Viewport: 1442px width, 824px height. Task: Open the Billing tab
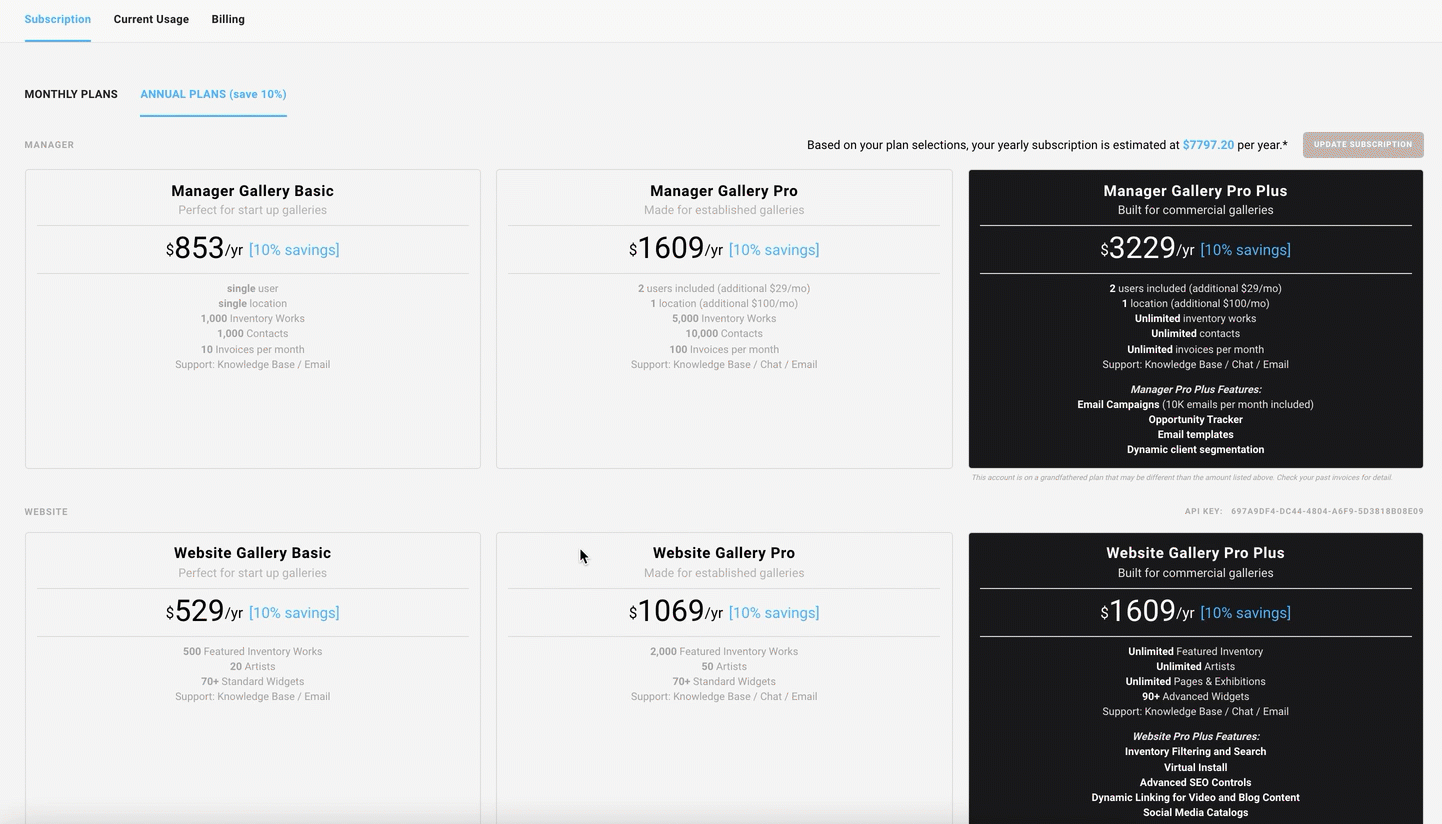pyautogui.click(x=228, y=19)
